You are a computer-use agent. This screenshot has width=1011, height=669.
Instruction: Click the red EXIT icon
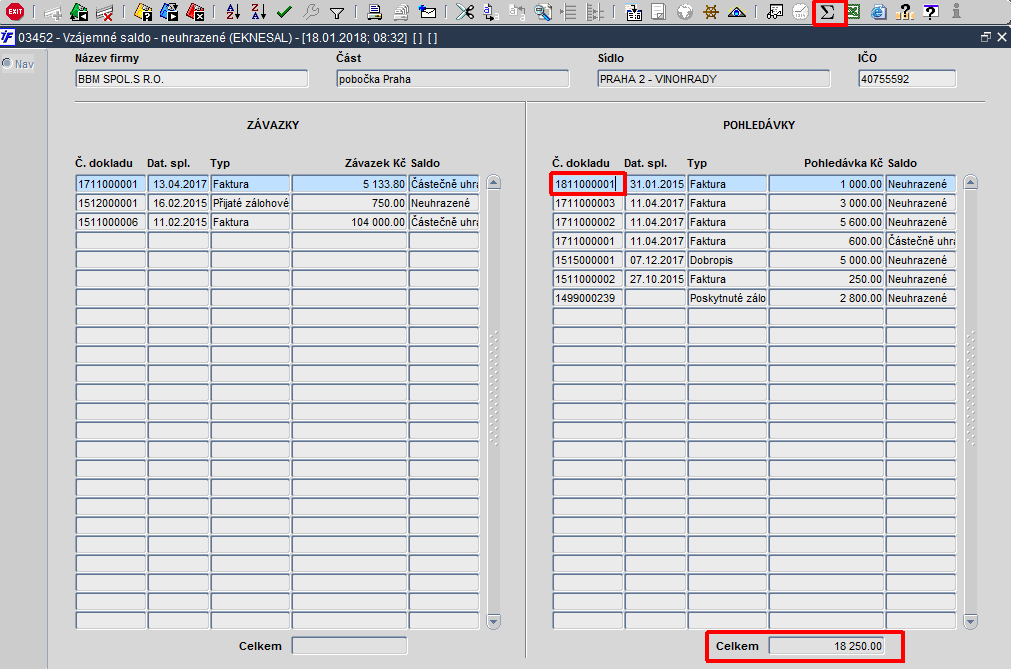(x=15, y=12)
